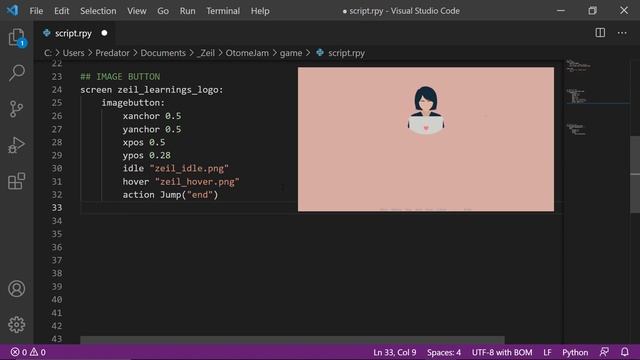The image size is (640, 360).
Task: Click the Predator breadcrumb segment
Action: click(x=112, y=53)
